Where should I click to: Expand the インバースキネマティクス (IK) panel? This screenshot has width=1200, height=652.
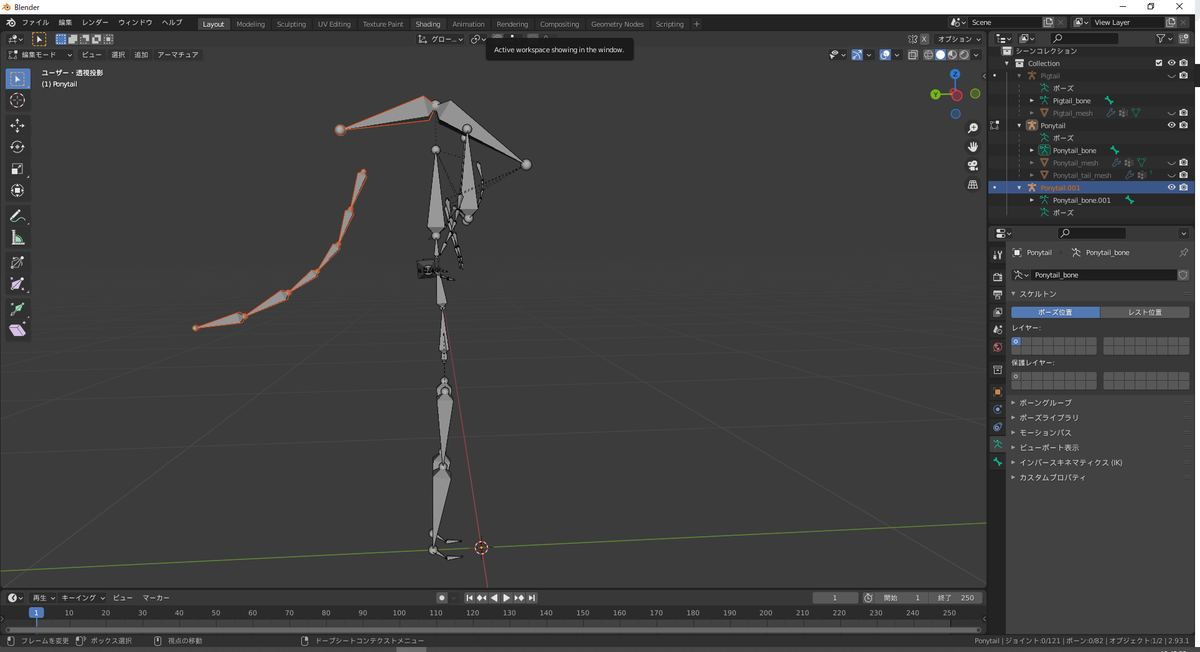point(1070,463)
